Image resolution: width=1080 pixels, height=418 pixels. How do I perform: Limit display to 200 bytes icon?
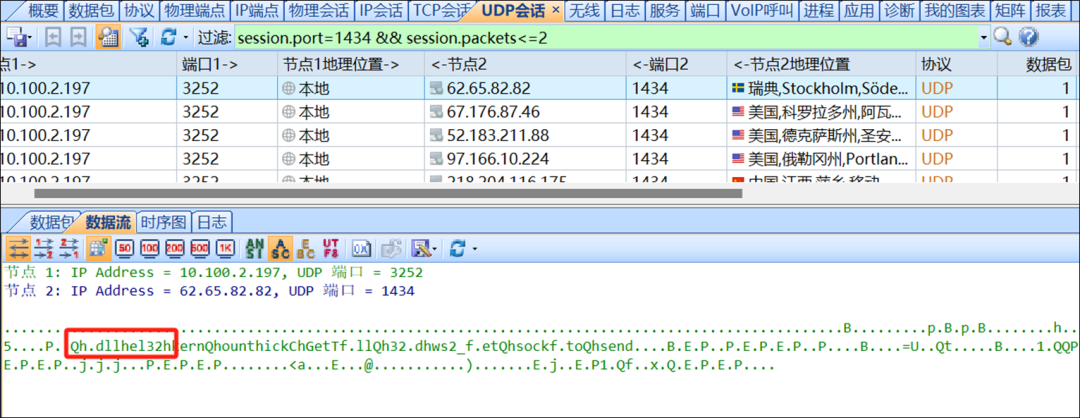coord(175,247)
